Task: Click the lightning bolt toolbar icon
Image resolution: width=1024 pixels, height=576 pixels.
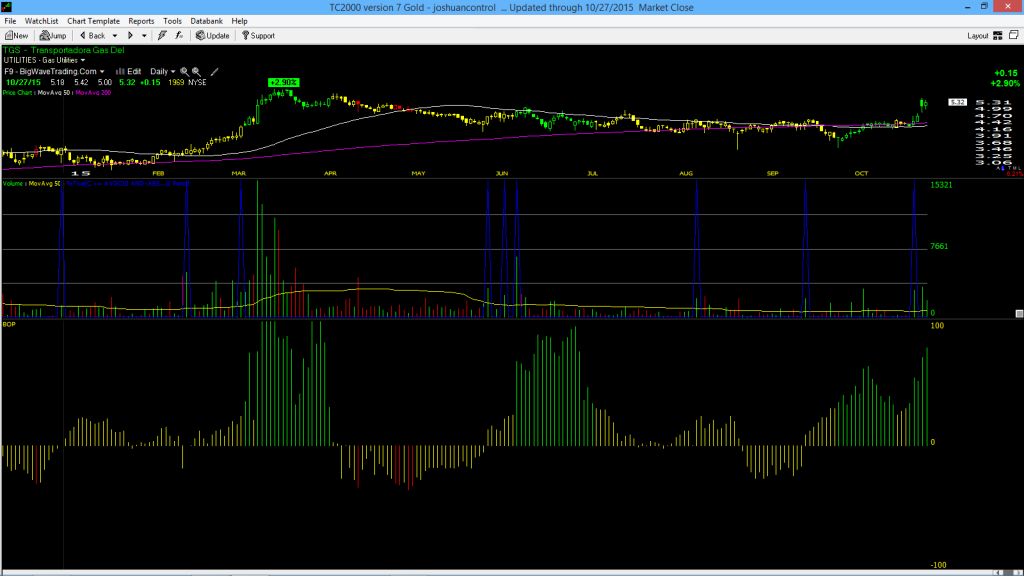Action: pos(162,36)
